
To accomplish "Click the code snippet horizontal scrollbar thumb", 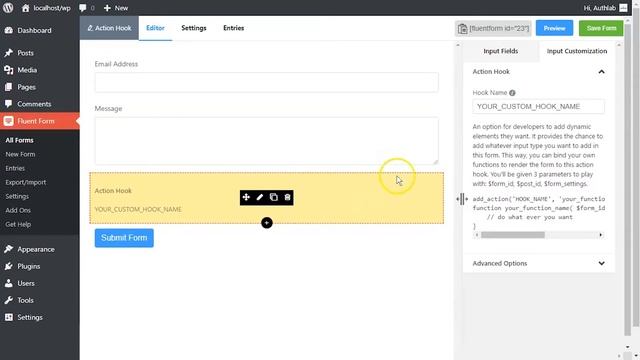I will (513, 235).
